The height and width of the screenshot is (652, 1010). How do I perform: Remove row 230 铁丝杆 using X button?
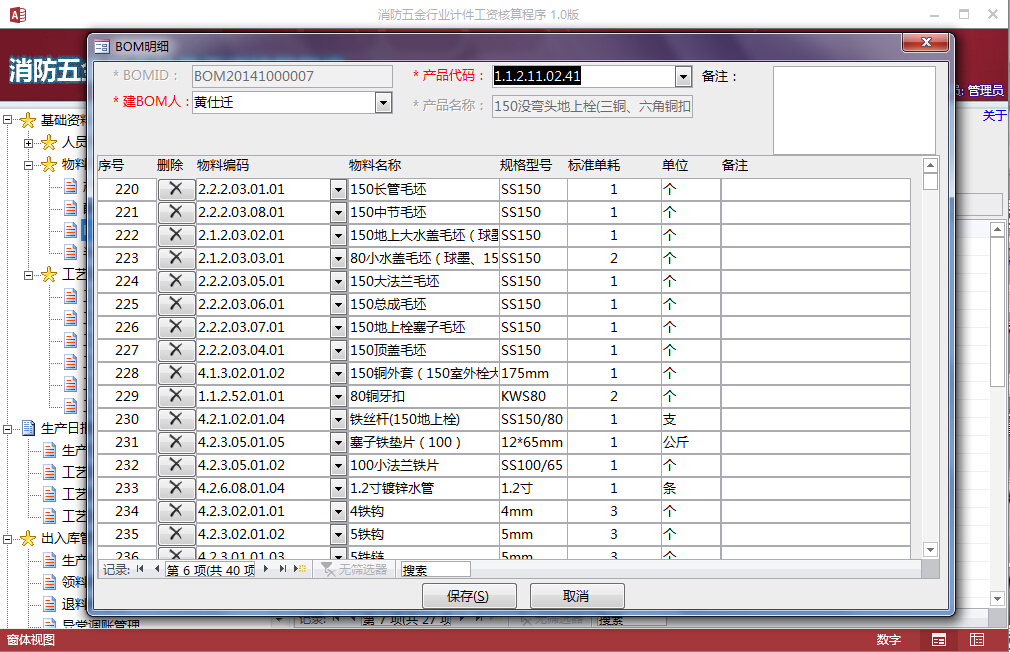tap(176, 419)
